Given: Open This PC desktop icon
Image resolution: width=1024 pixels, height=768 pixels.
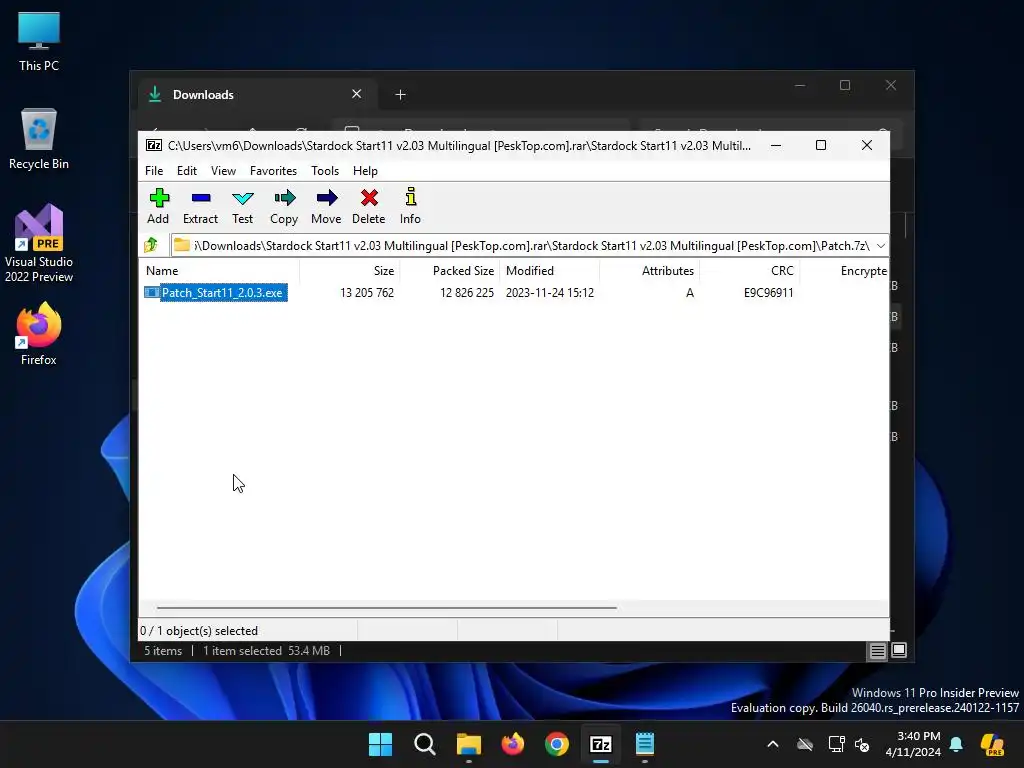Looking at the screenshot, I should pyautogui.click(x=39, y=41).
